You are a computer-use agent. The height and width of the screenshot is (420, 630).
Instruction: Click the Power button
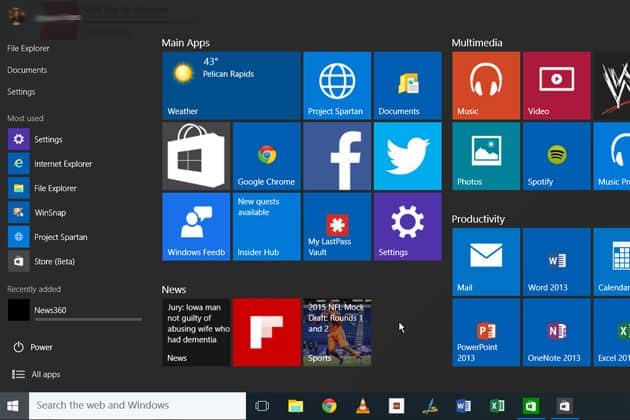(41, 348)
